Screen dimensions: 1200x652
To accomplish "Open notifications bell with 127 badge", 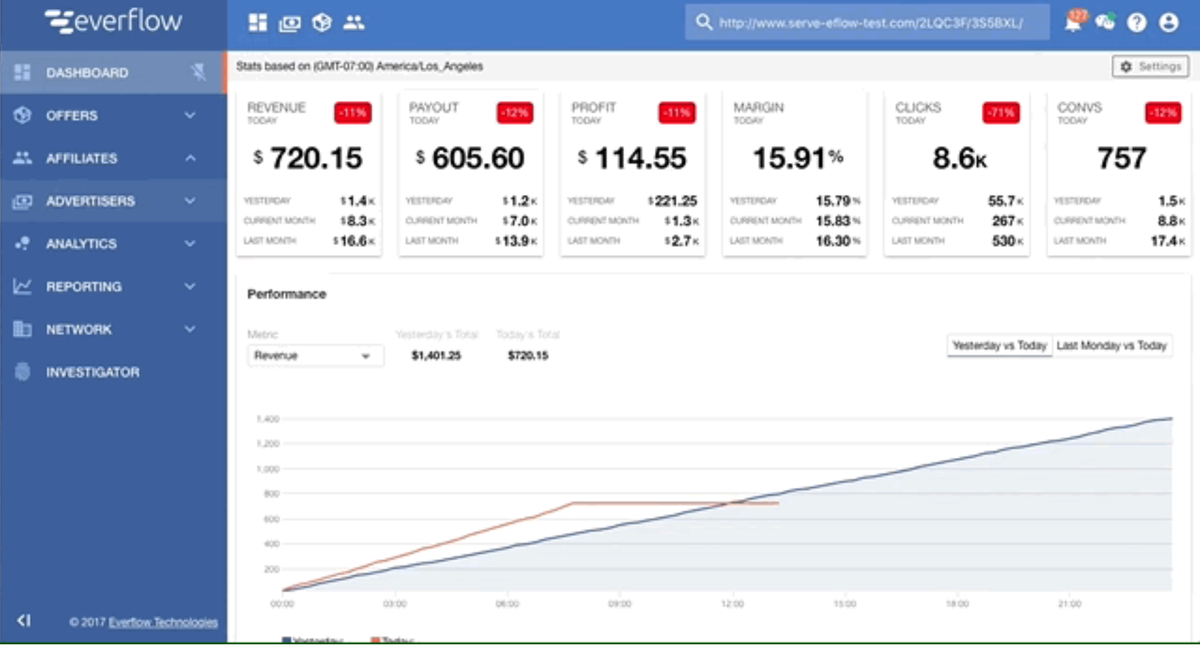I will click(x=1074, y=22).
